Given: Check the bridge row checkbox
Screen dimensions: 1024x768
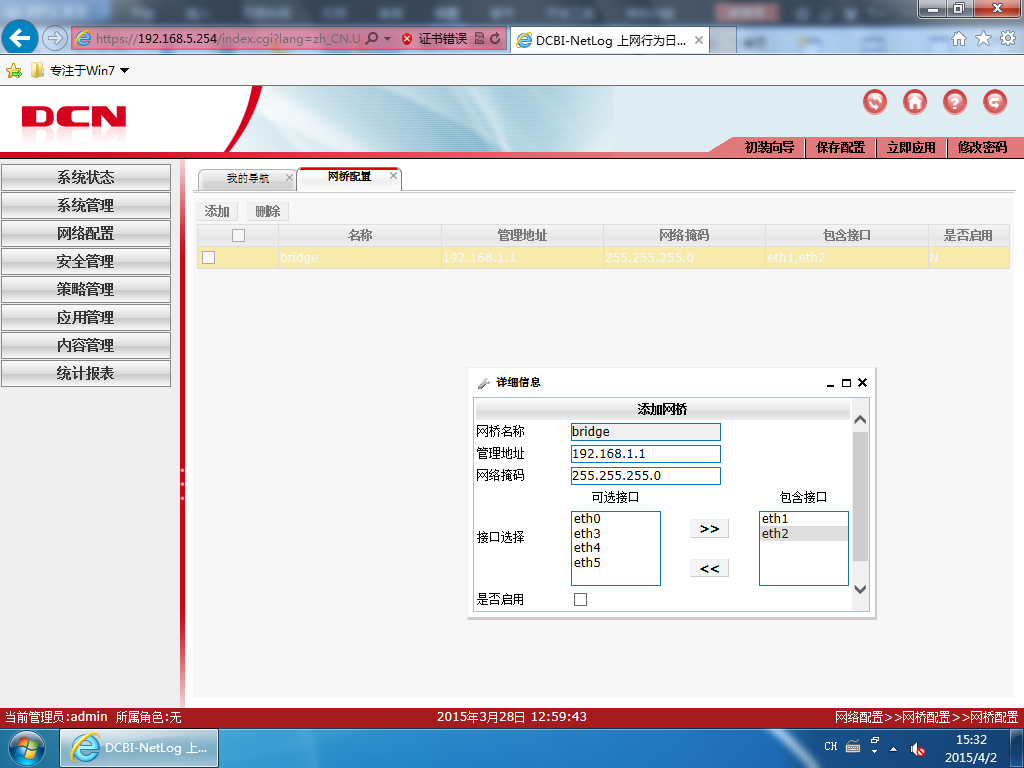Looking at the screenshot, I should (x=208, y=257).
